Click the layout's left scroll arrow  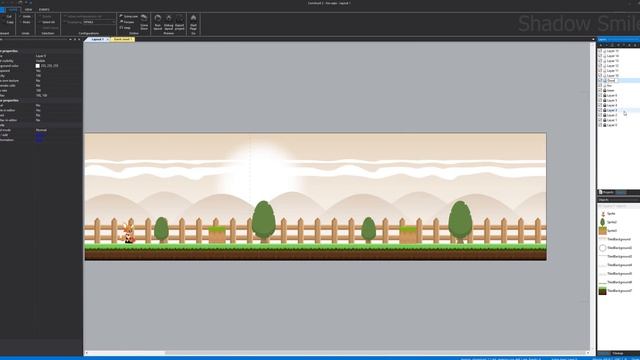click(86, 353)
